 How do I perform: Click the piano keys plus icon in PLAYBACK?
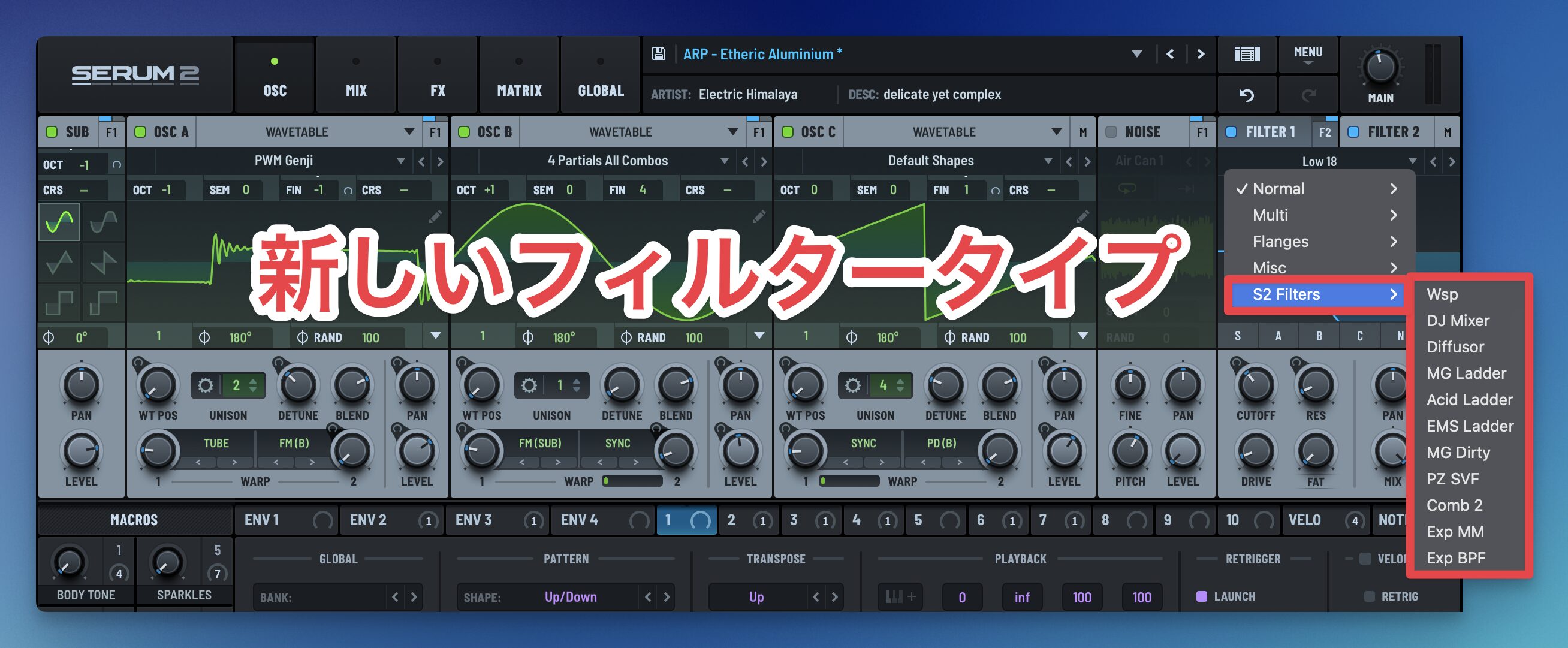click(x=900, y=597)
